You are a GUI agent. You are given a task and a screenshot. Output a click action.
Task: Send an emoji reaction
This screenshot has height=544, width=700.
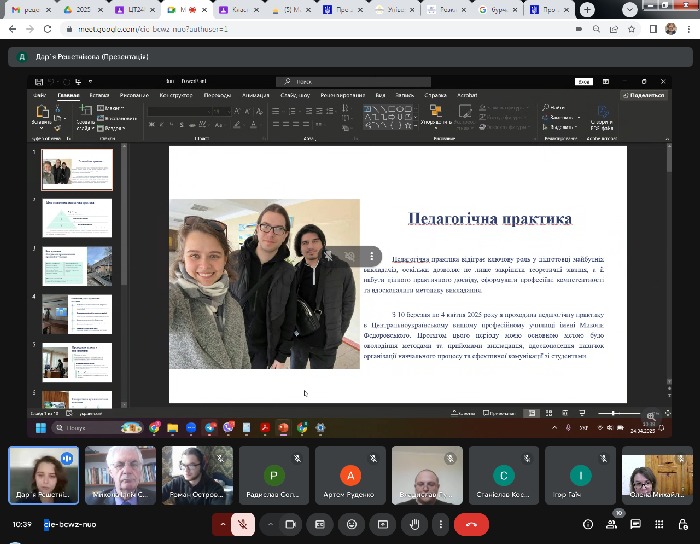coord(350,523)
